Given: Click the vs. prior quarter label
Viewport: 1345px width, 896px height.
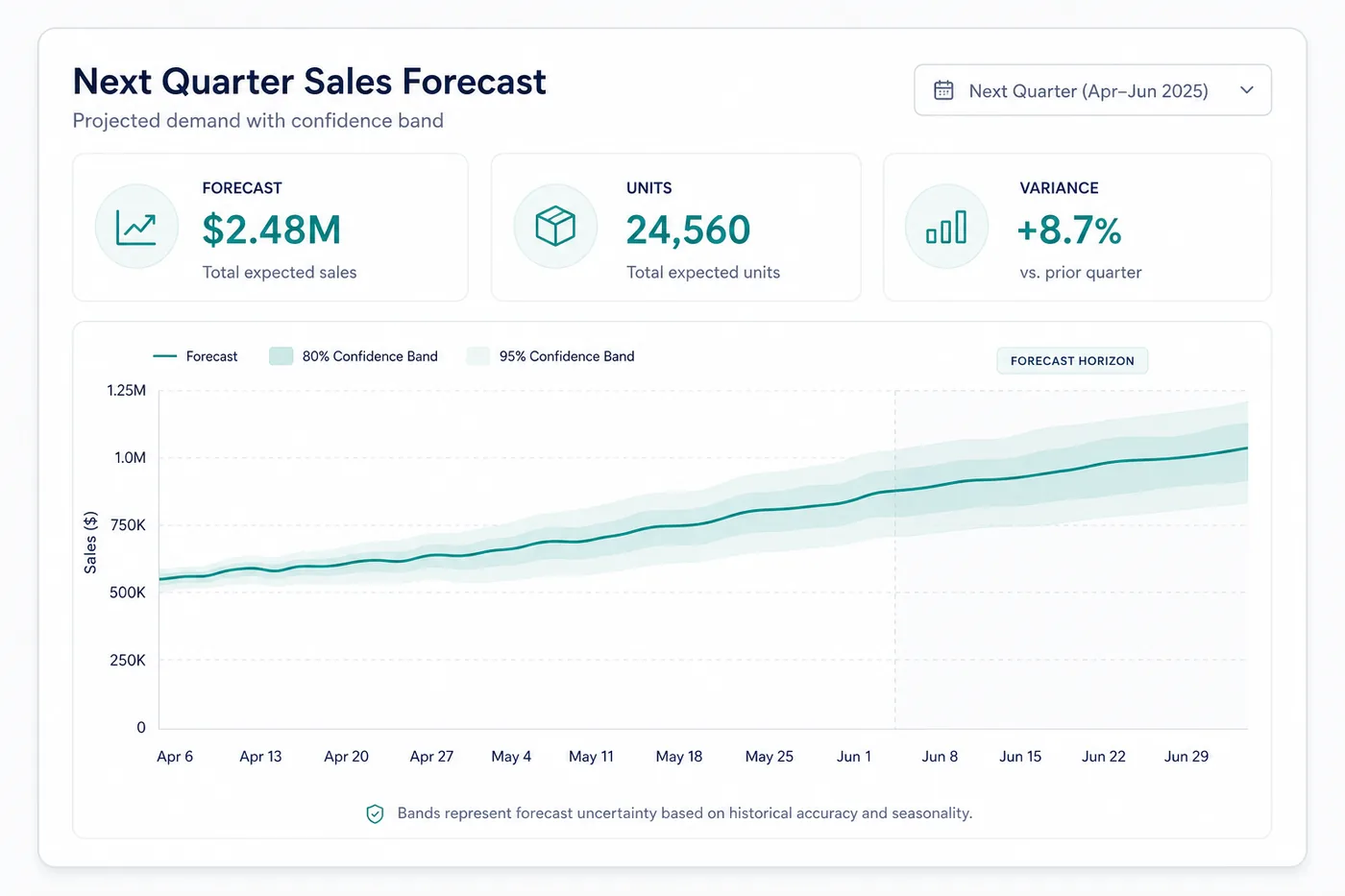Looking at the screenshot, I should (x=1081, y=273).
